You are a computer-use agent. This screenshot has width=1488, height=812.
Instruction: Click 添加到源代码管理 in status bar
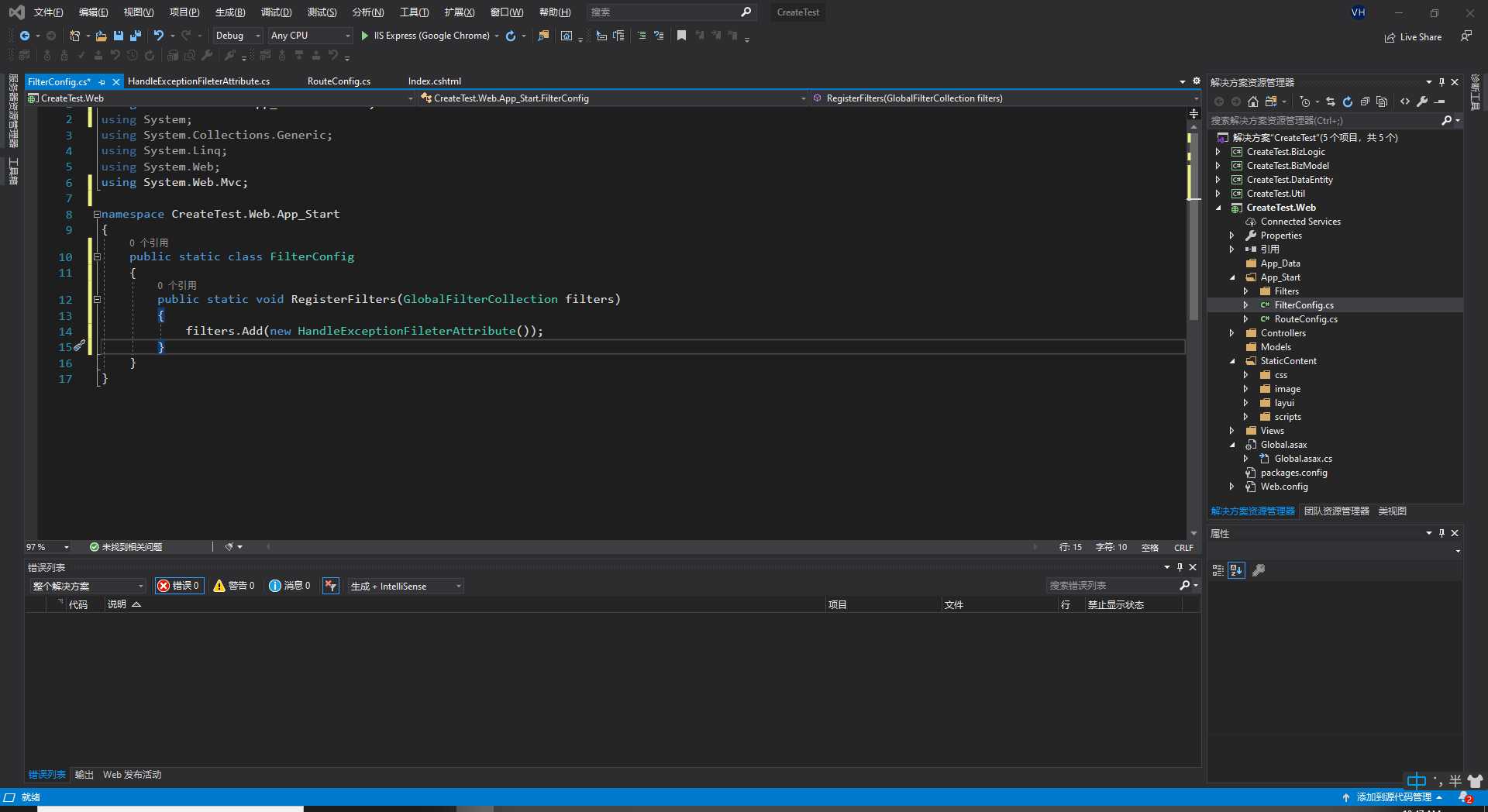coord(1393,797)
